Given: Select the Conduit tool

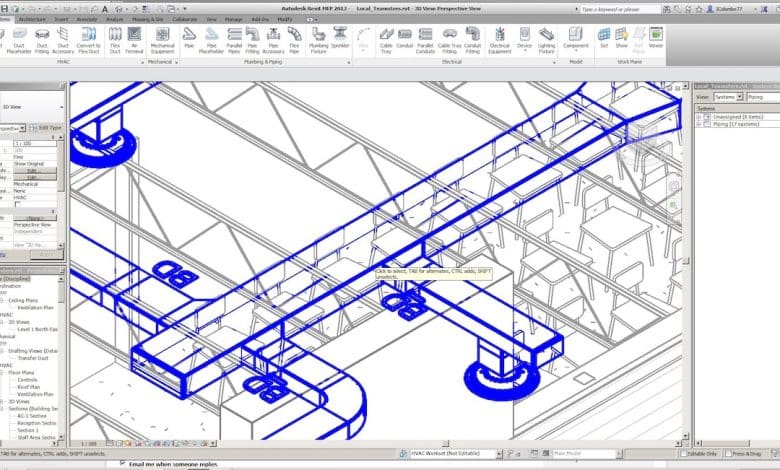Looking at the screenshot, I should click(404, 38).
